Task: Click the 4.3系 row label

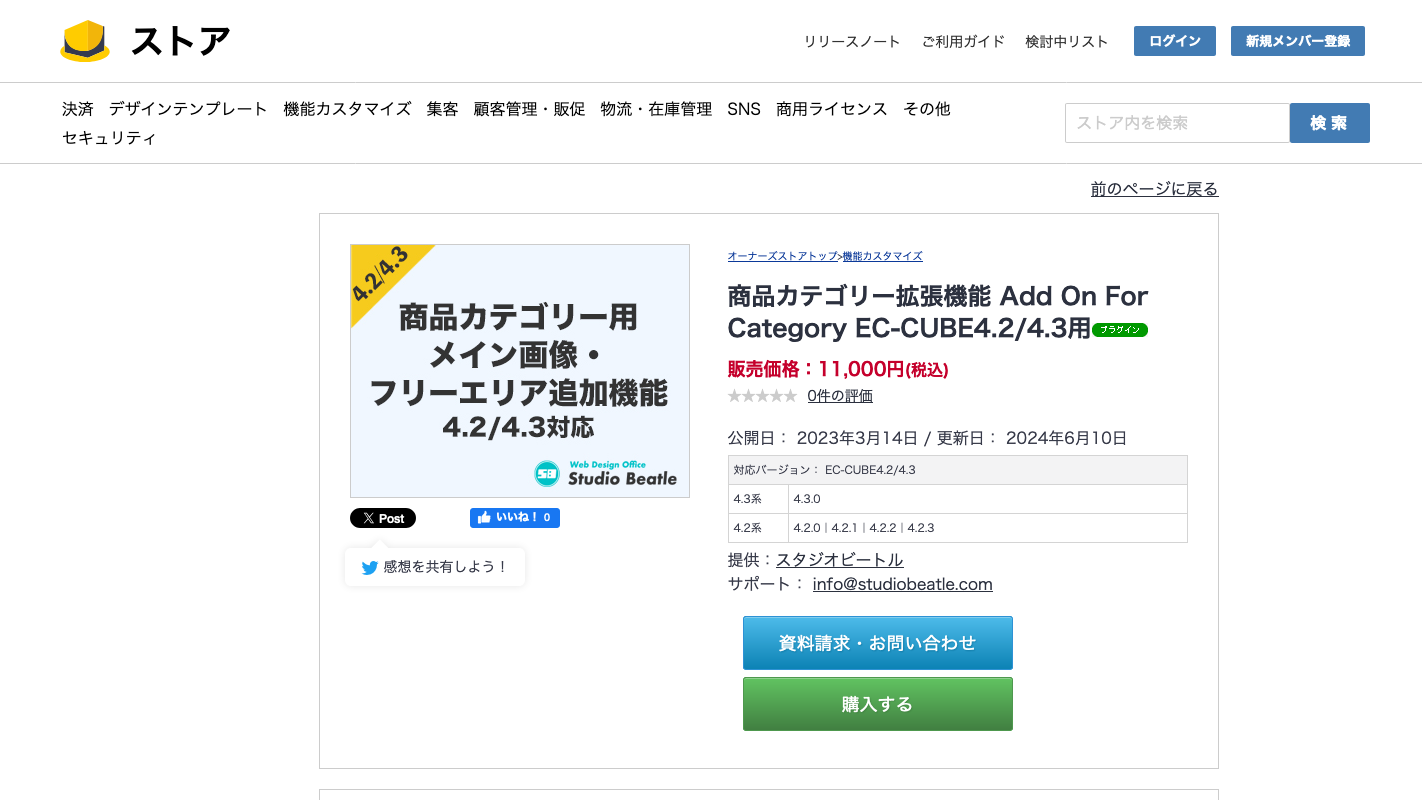Action: click(x=759, y=499)
